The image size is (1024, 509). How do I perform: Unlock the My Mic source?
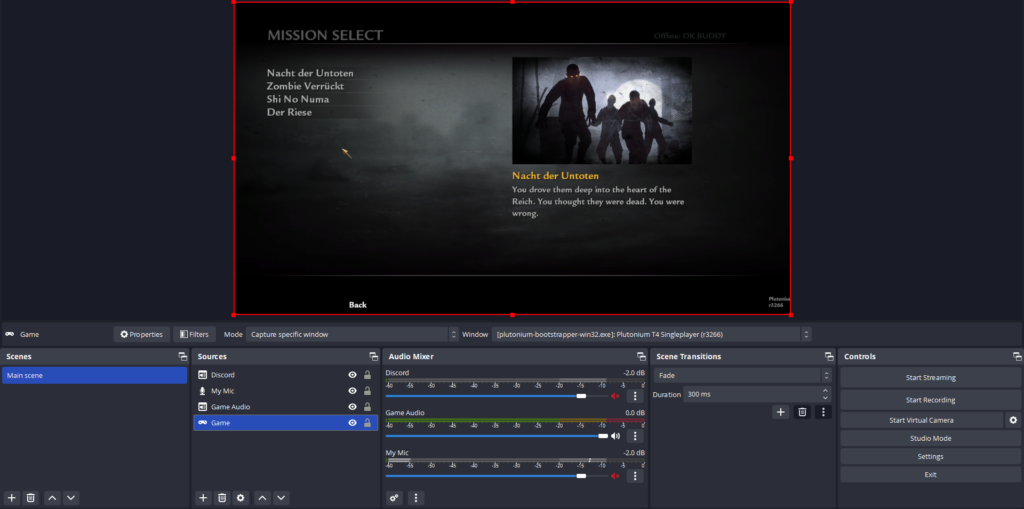[x=367, y=391]
